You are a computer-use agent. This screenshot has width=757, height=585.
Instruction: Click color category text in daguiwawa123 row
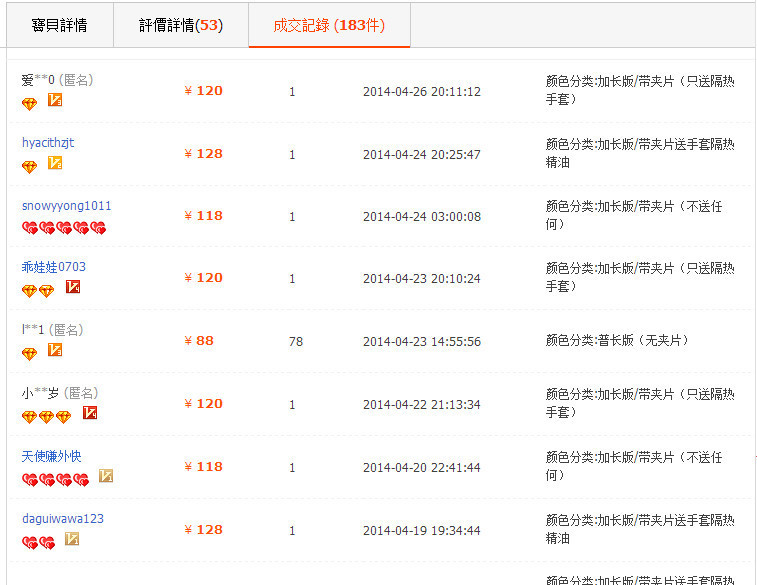coord(640,529)
